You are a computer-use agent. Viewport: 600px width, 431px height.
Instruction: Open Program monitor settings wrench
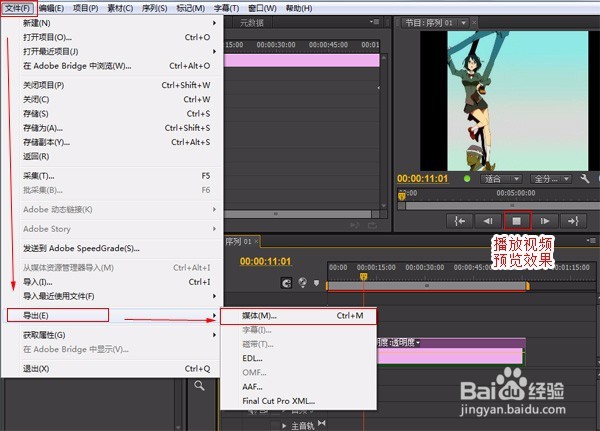pos(585,179)
